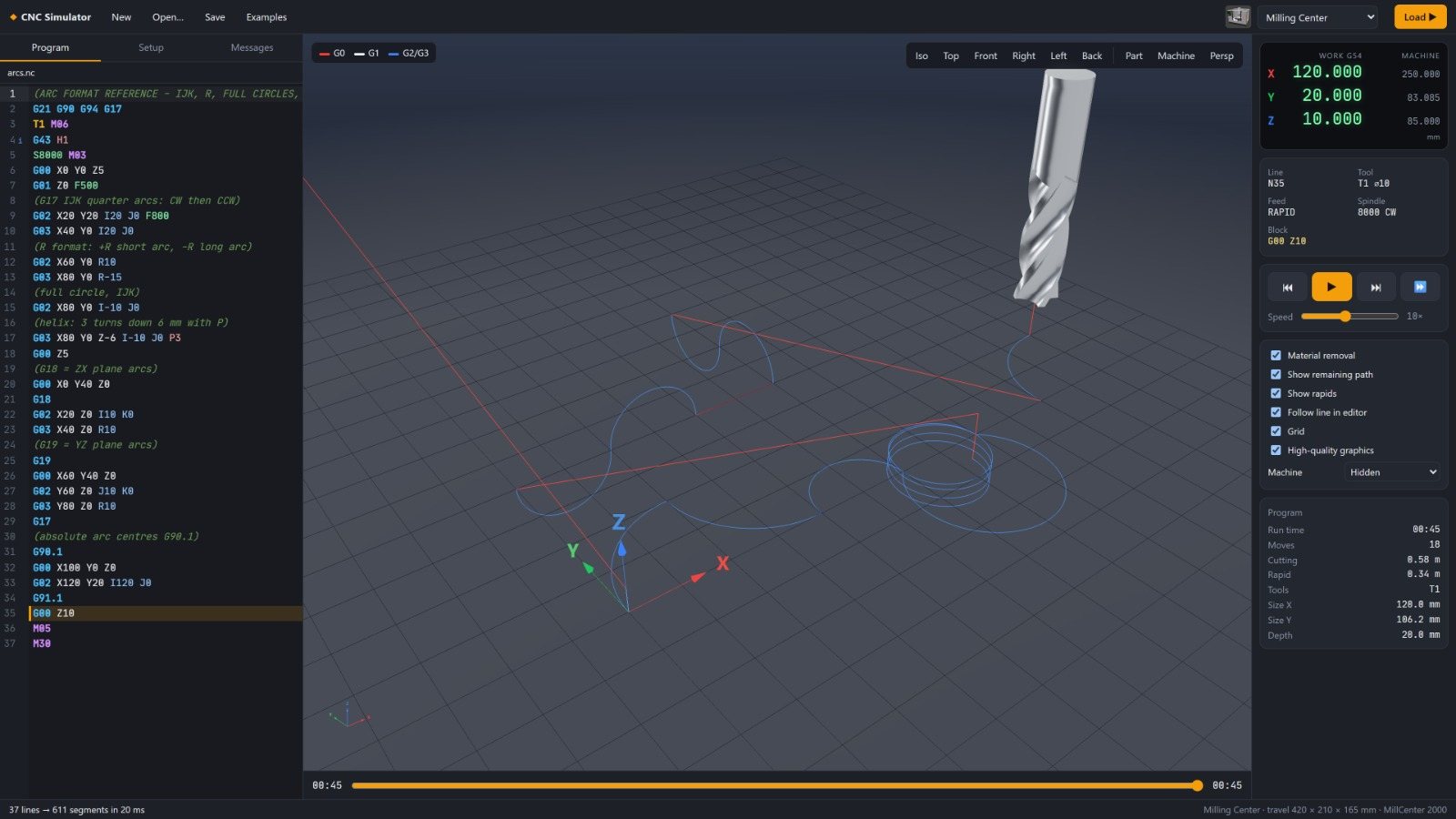Screen dimensions: 1456x819
Task: Toggle Persp projection mode
Action: (x=1222, y=56)
